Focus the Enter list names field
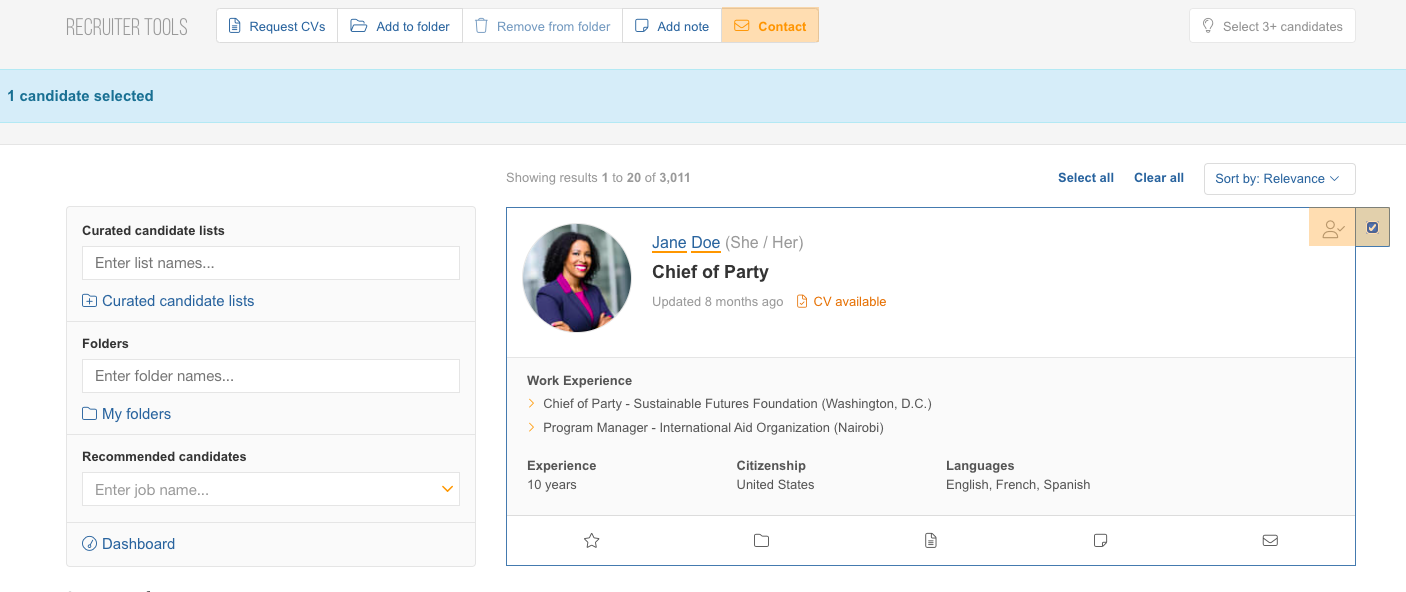The height and width of the screenshot is (592, 1406). (x=271, y=263)
